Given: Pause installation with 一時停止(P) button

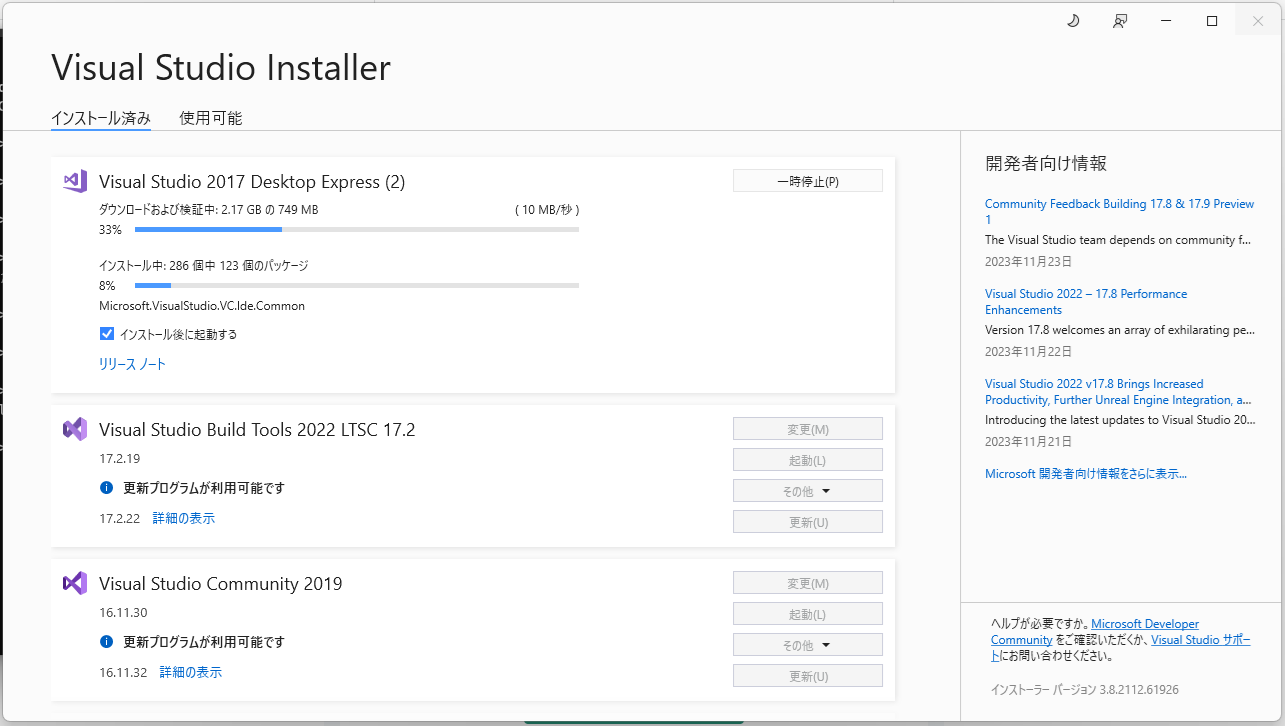Looking at the screenshot, I should point(808,181).
